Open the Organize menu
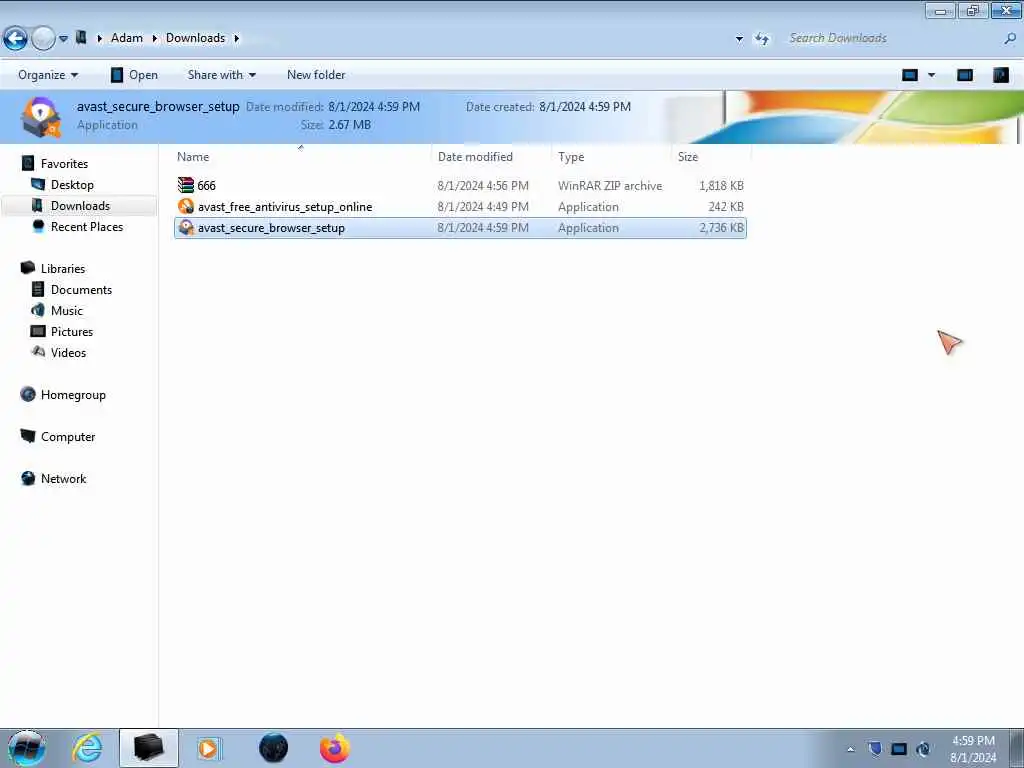 (x=48, y=75)
